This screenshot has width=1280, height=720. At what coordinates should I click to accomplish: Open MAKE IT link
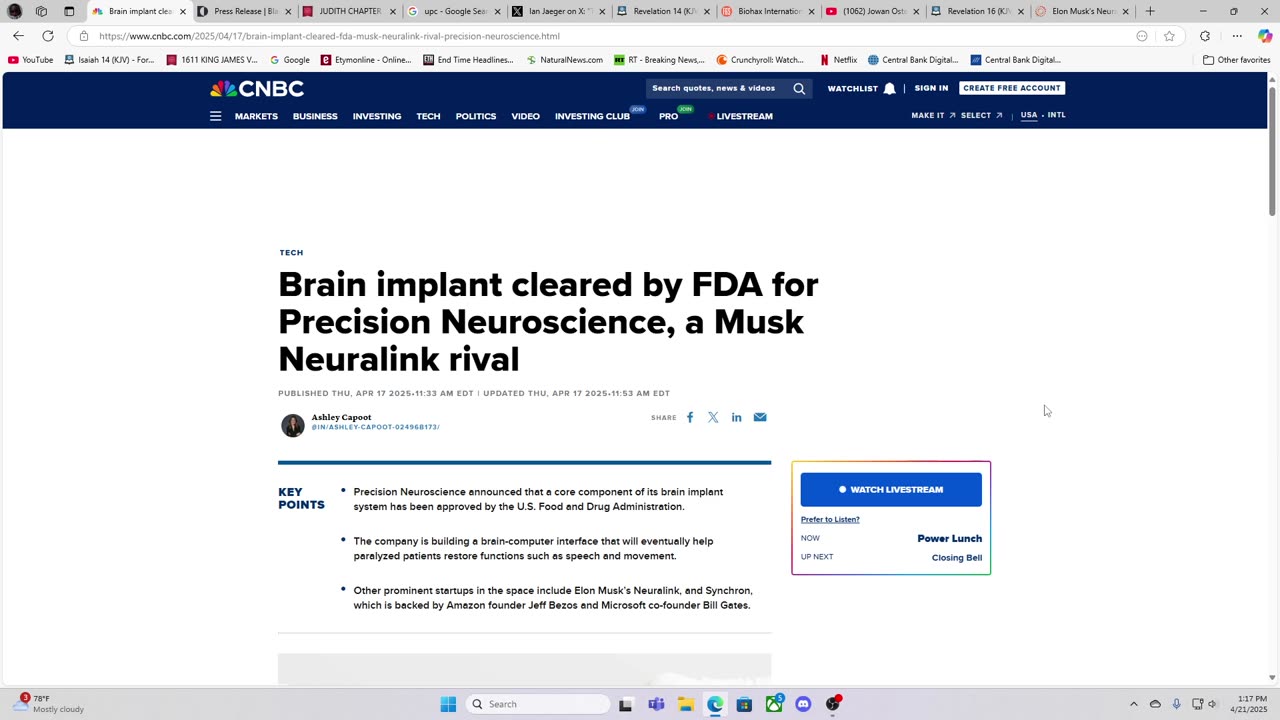pos(933,115)
